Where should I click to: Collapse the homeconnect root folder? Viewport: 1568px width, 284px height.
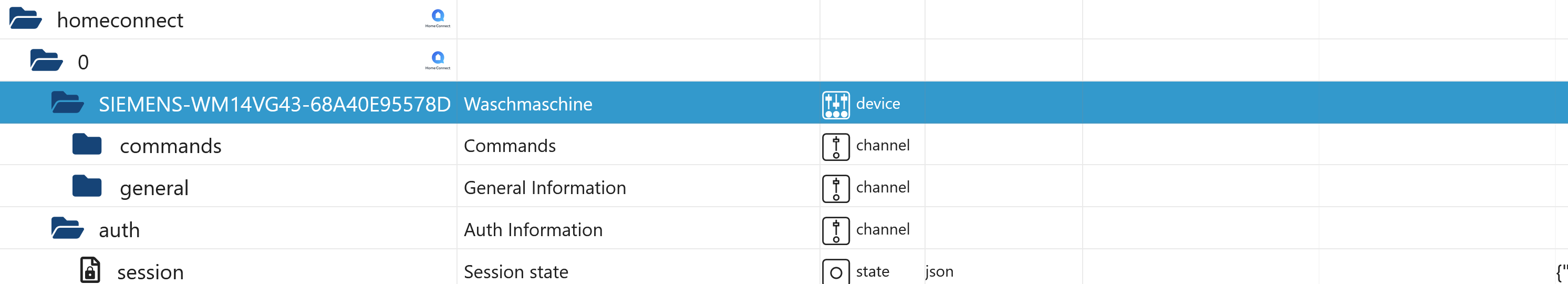click(26, 19)
